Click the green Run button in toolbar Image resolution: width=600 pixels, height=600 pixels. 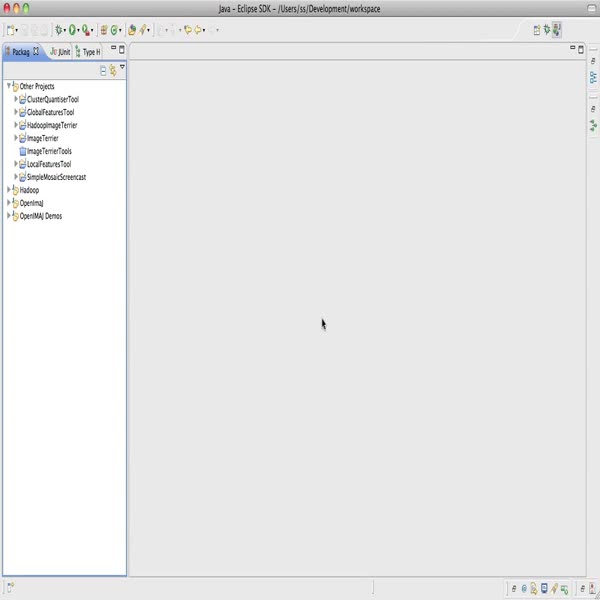tap(73, 30)
